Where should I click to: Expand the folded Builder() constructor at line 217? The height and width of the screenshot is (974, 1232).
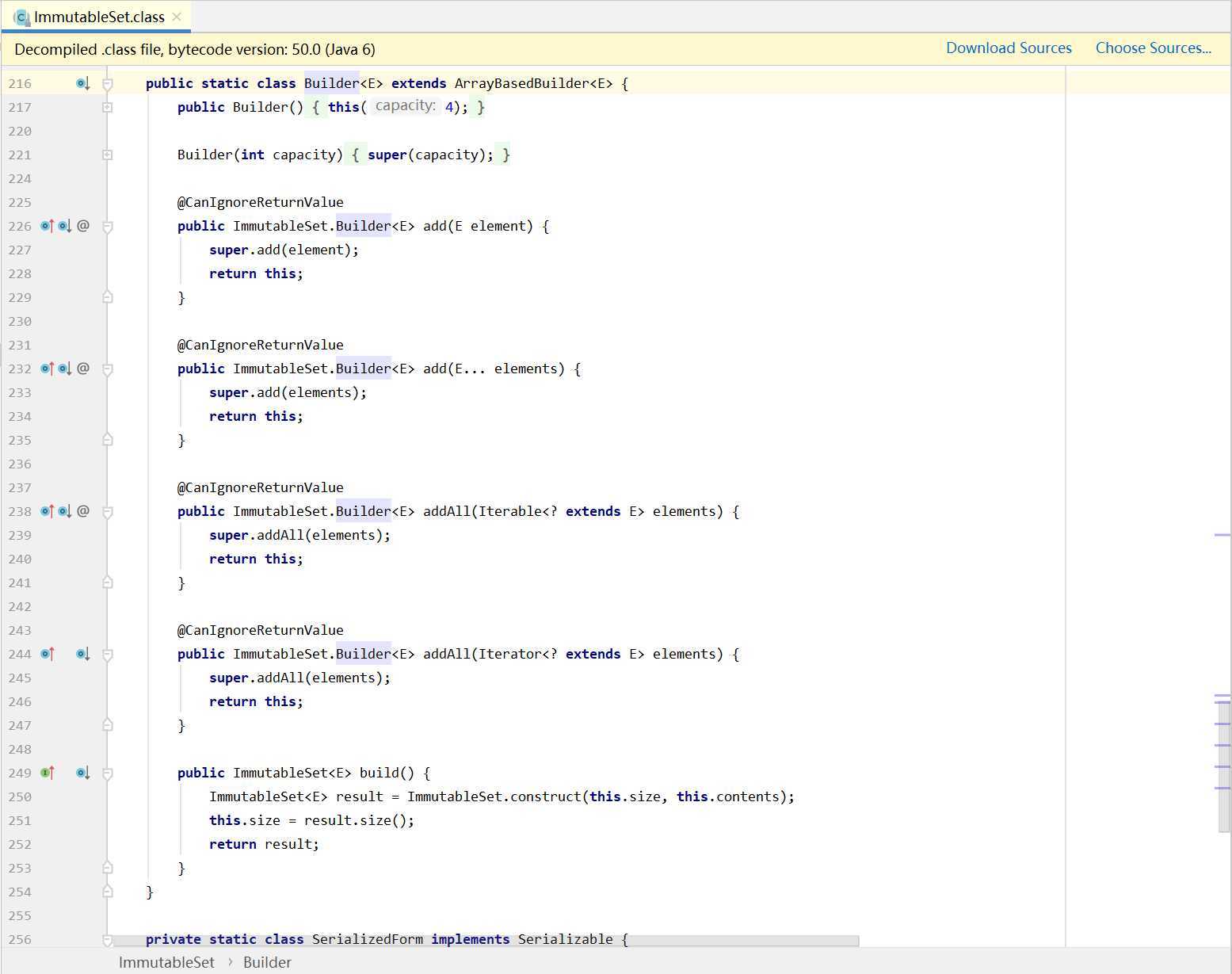tap(108, 107)
